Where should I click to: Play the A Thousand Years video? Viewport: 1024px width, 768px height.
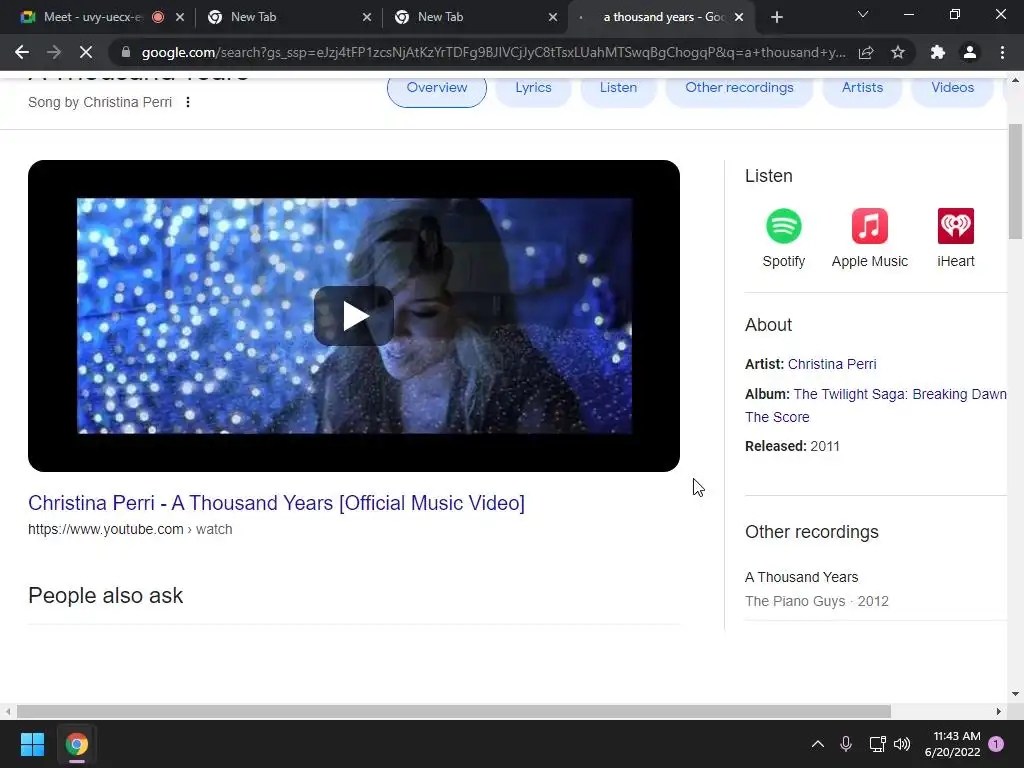(x=354, y=316)
